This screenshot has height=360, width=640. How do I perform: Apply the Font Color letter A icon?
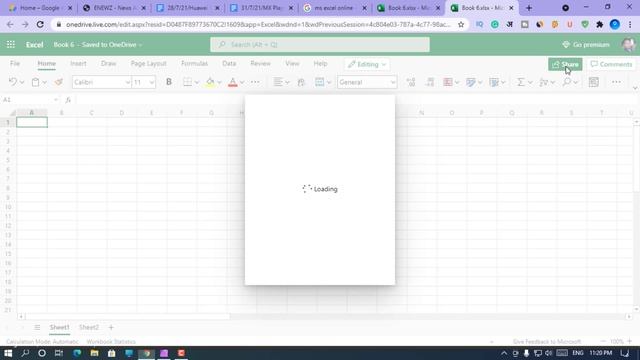233,82
